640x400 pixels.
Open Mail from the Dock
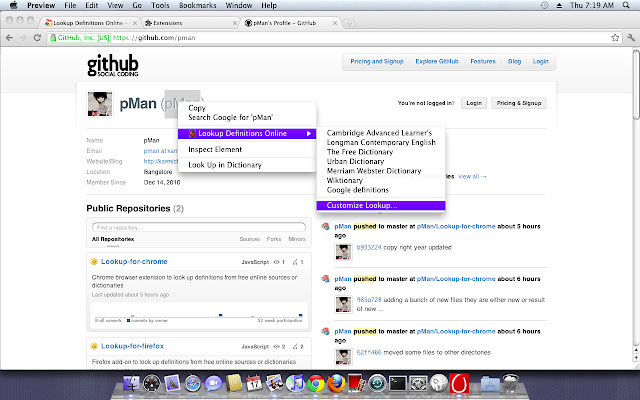[172, 384]
